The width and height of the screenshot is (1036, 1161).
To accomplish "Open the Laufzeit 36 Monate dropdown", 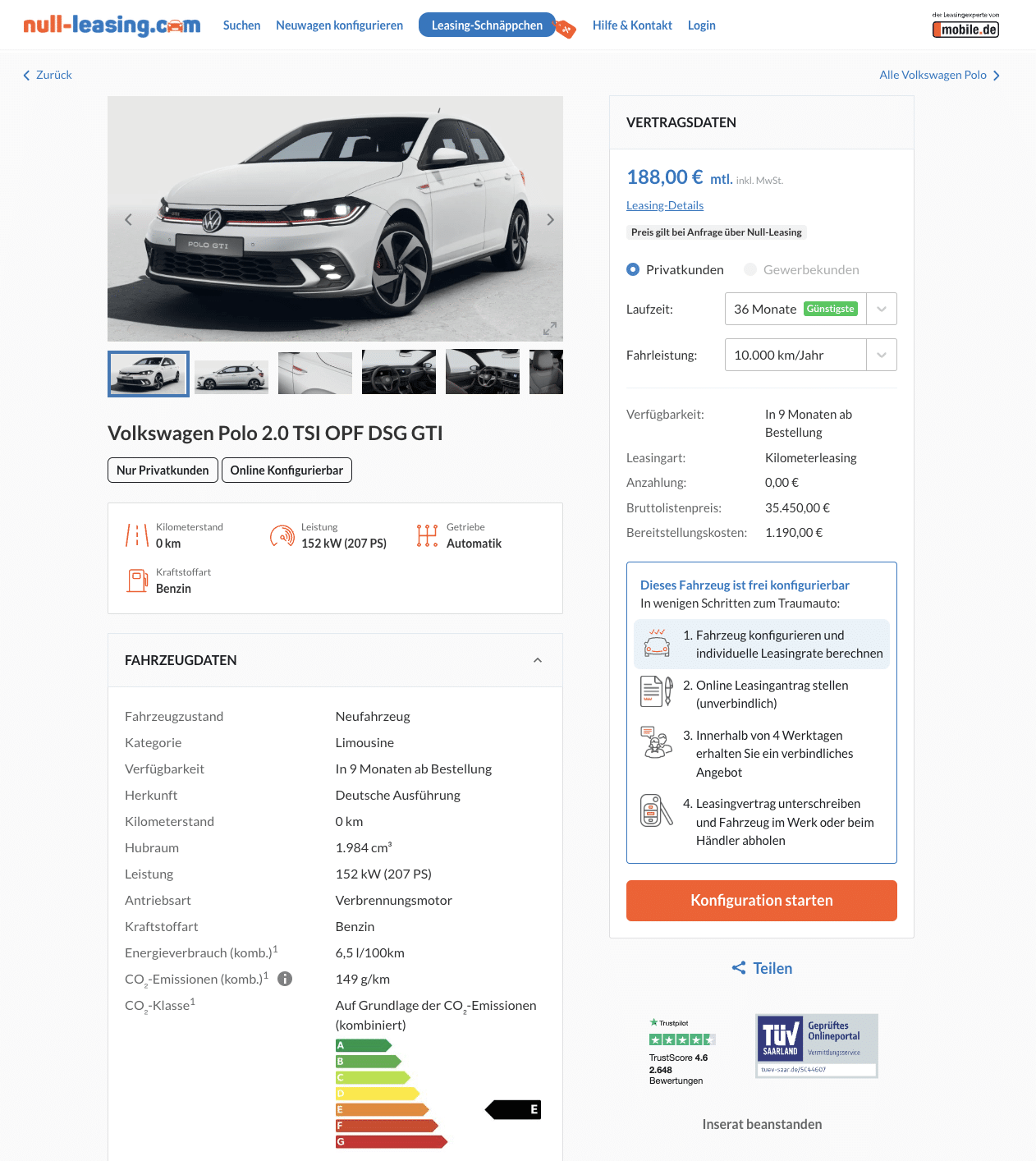I will (x=811, y=309).
